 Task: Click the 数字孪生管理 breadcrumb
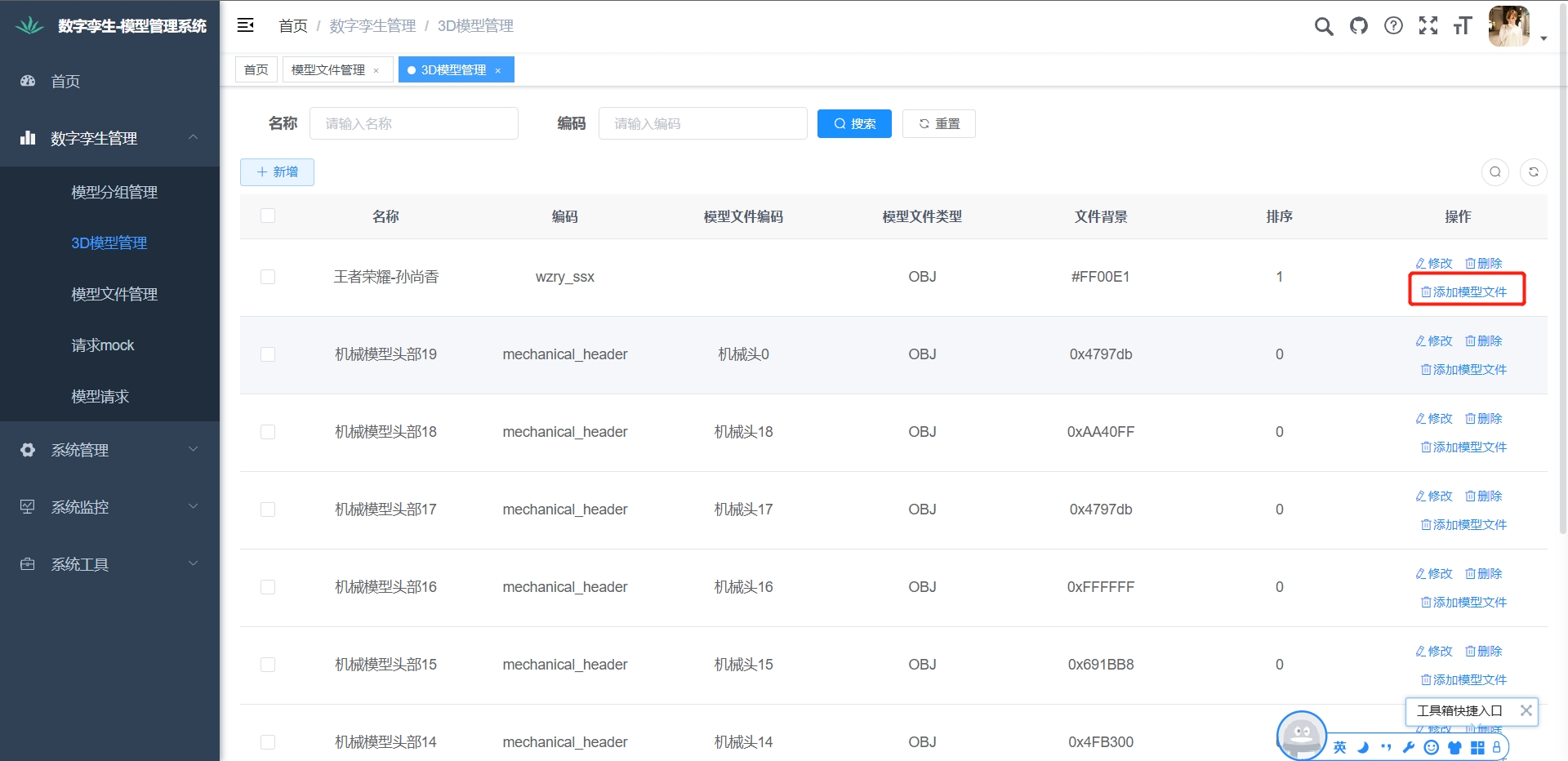[x=372, y=26]
